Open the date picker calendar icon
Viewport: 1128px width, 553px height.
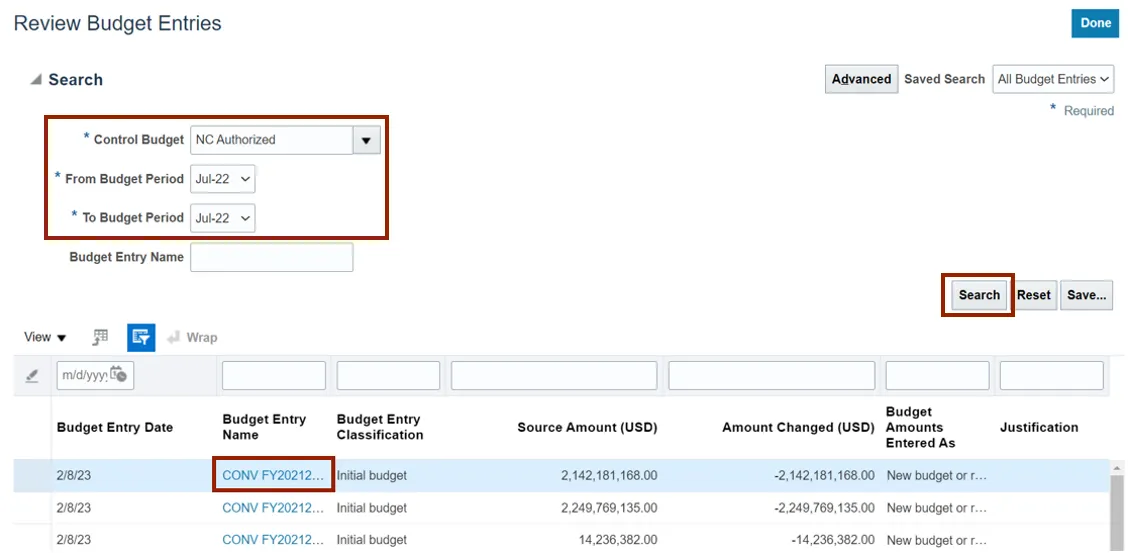119,375
